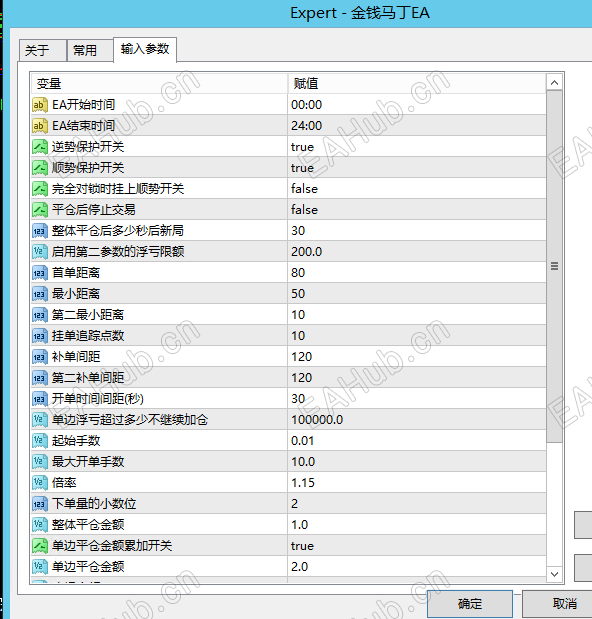
Task: Click the bool icon beside 单边平仓金额累加开关
Action: point(40,546)
